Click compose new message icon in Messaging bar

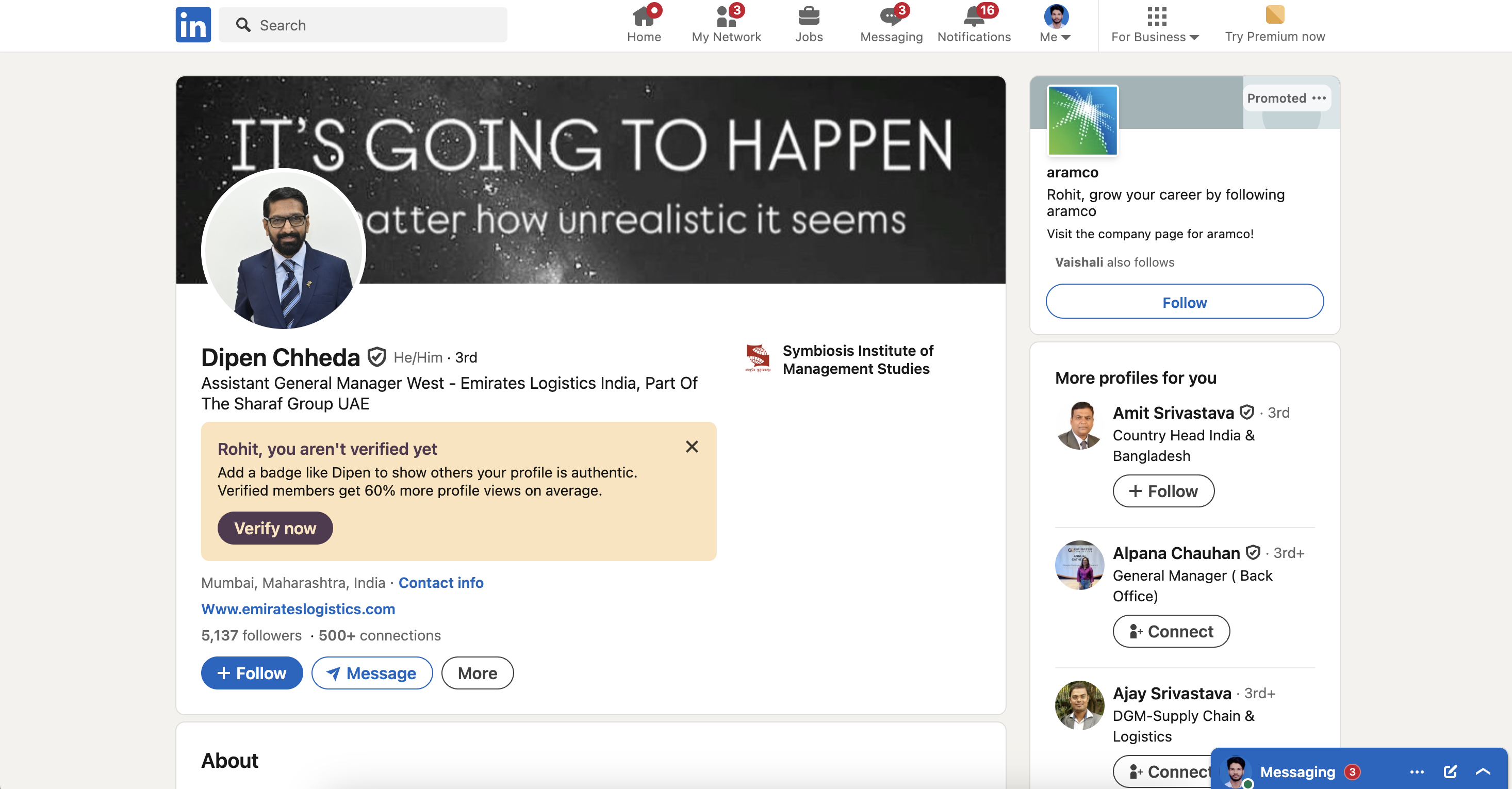coord(1450,771)
